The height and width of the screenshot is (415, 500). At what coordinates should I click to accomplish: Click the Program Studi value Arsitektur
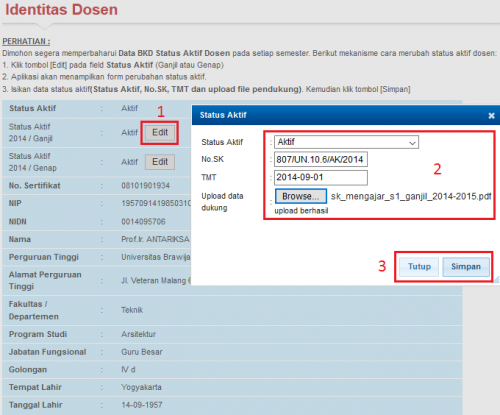pyautogui.click(x=138, y=334)
